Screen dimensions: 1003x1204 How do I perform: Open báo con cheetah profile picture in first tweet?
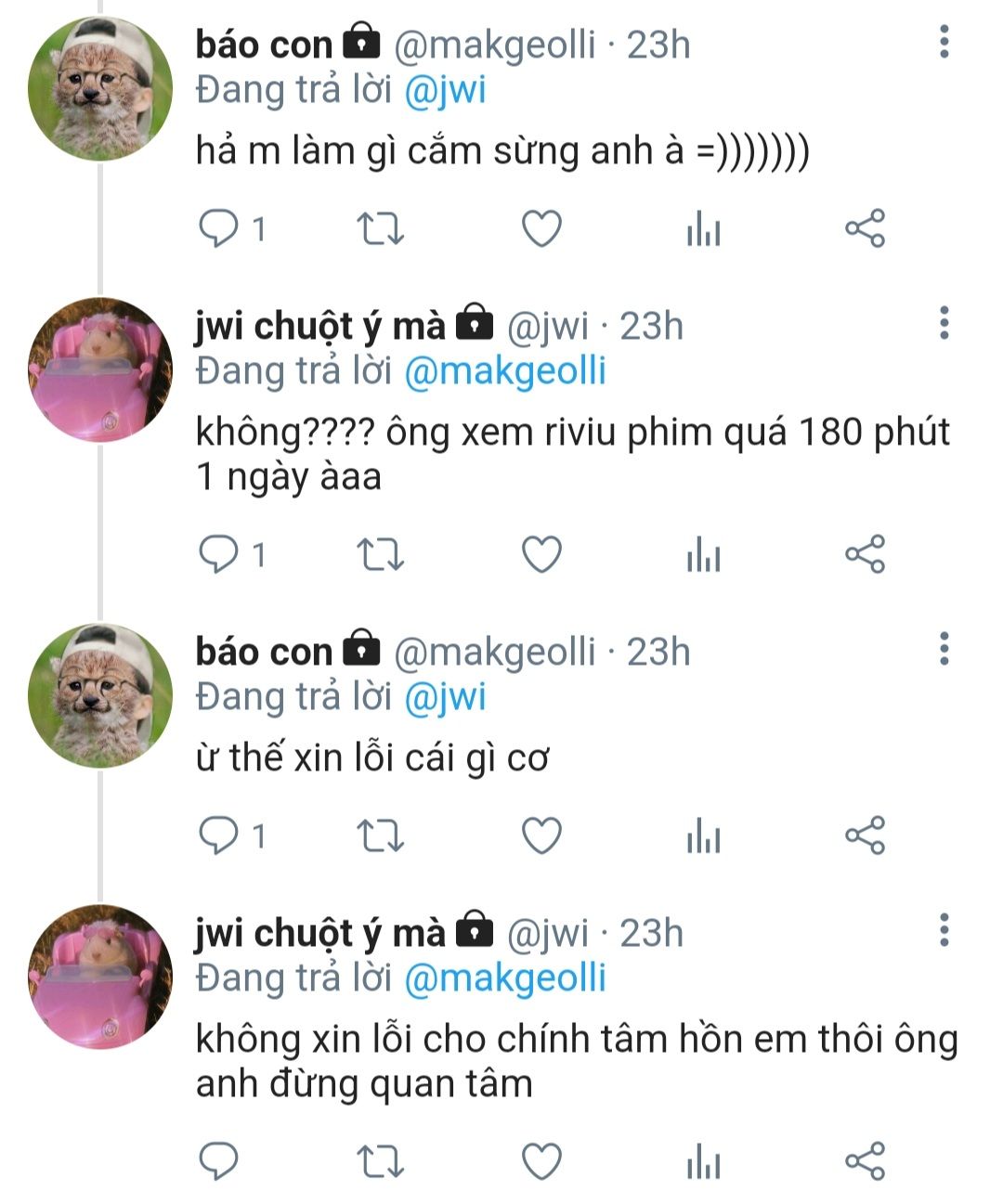click(100, 89)
